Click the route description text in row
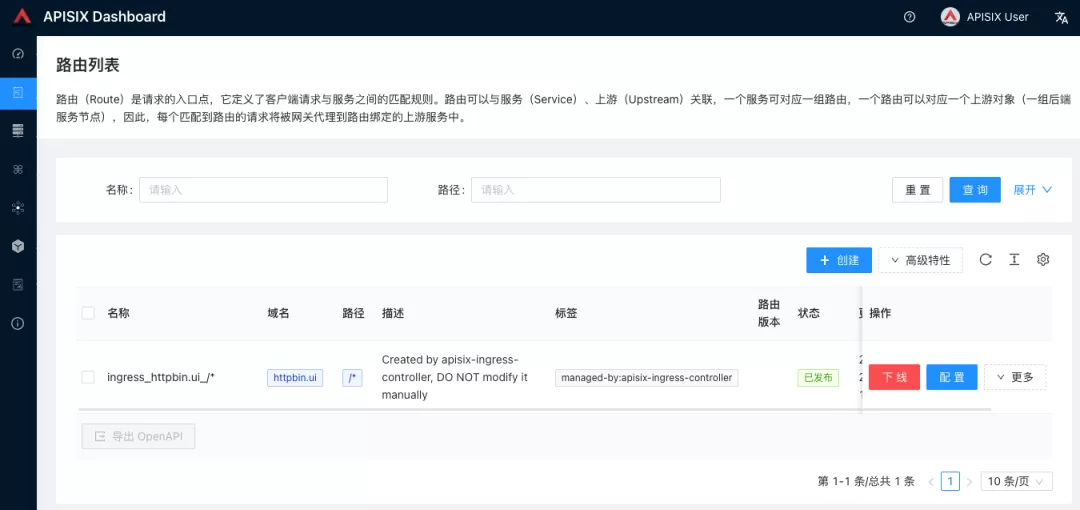 [x=455, y=377]
